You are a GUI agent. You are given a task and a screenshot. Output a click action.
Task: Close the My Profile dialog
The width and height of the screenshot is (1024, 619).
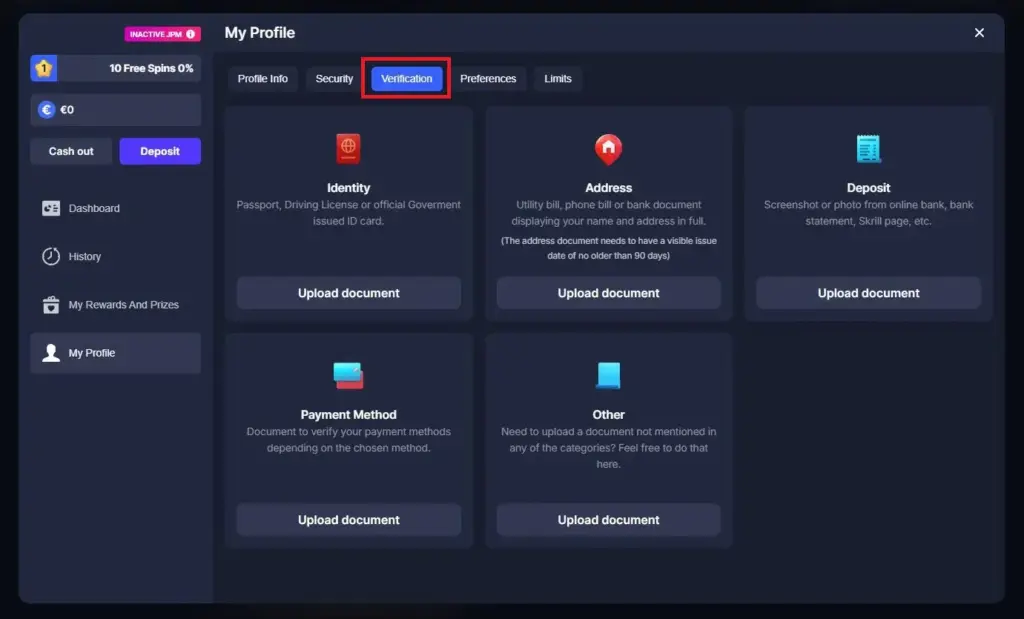(x=979, y=33)
